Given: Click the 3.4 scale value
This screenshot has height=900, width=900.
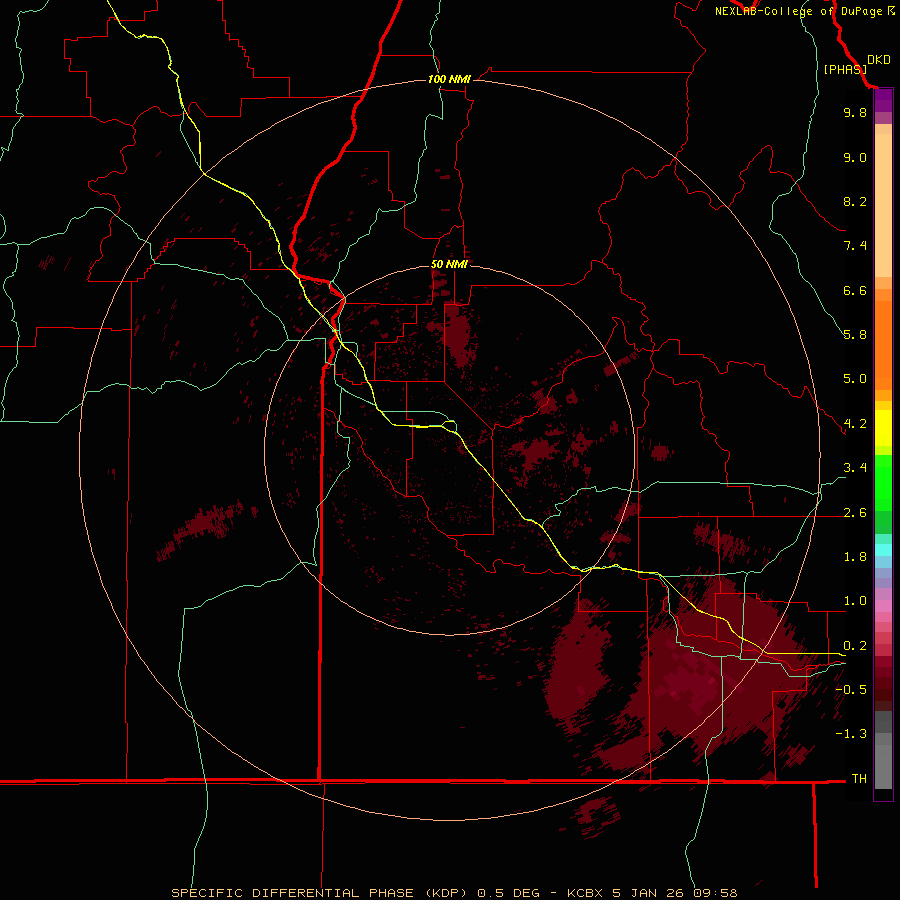Looking at the screenshot, I should coord(855,468).
